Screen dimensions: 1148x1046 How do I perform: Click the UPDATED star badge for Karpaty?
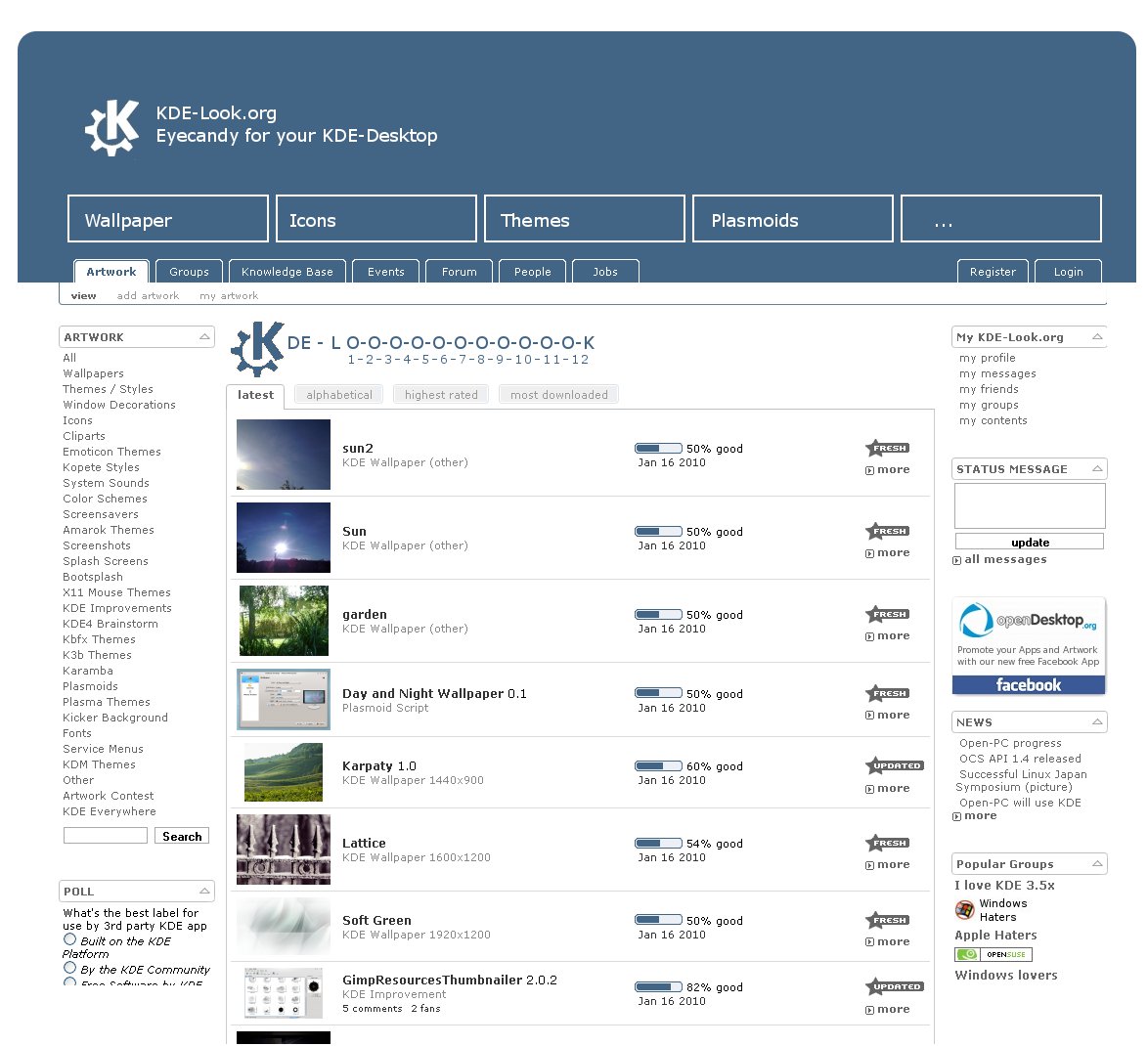point(894,765)
